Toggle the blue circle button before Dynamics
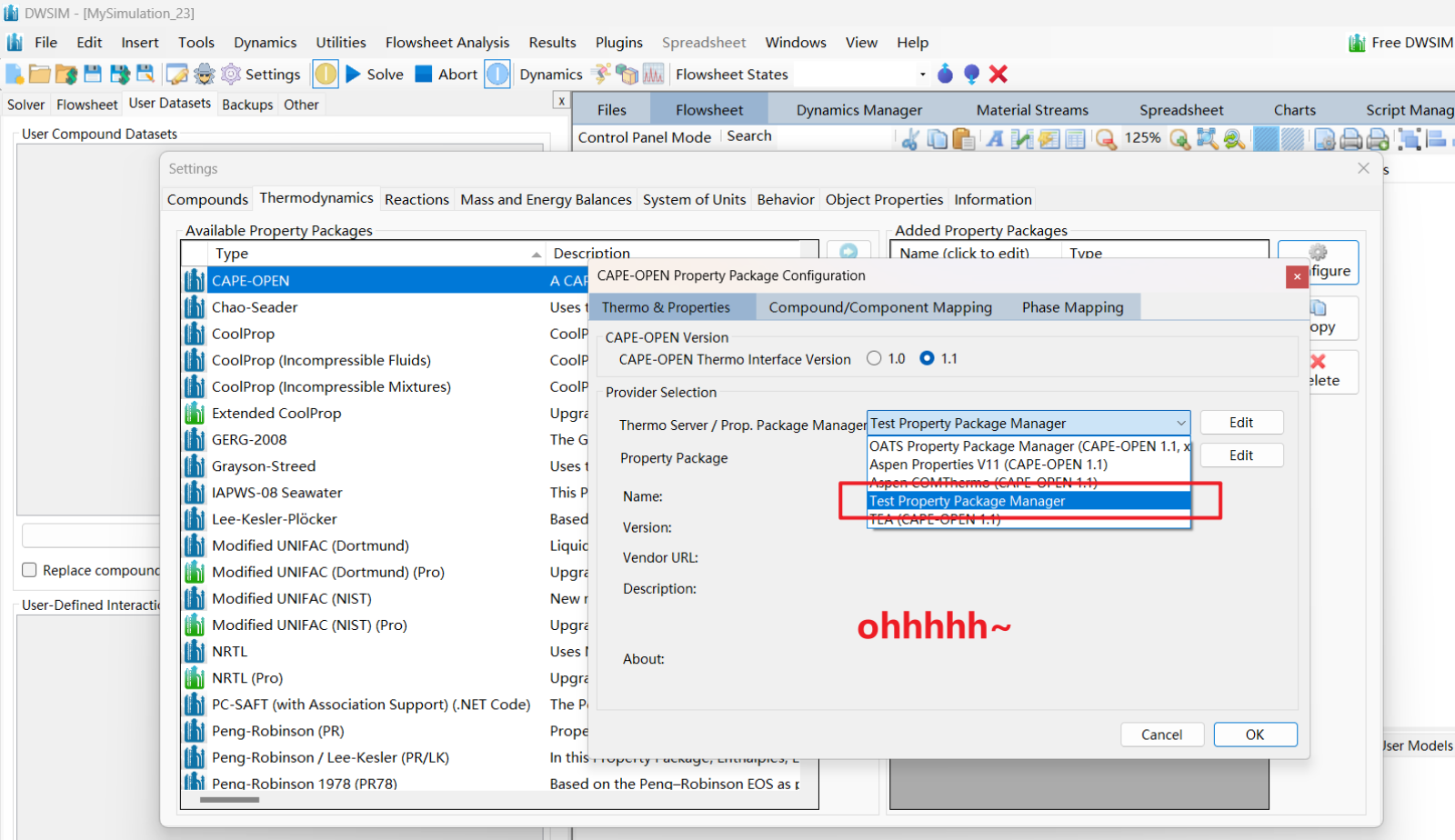 click(x=497, y=74)
